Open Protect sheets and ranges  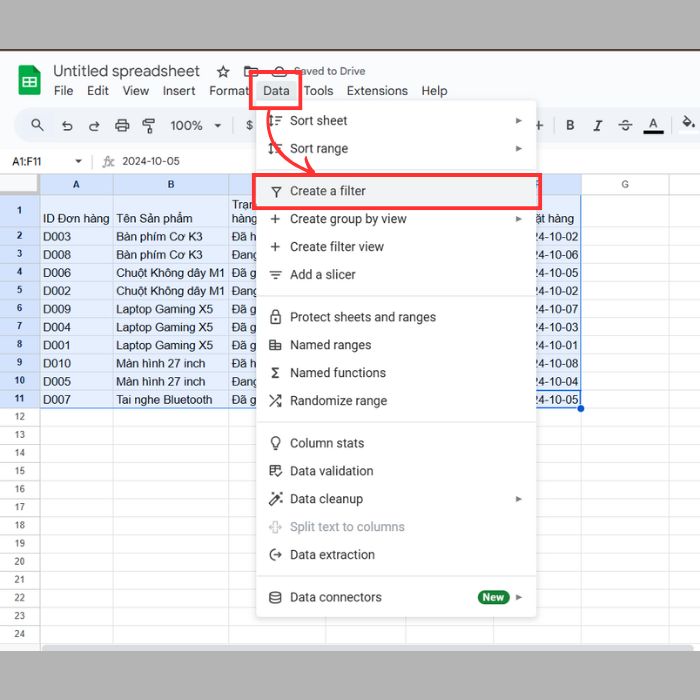pos(396,317)
